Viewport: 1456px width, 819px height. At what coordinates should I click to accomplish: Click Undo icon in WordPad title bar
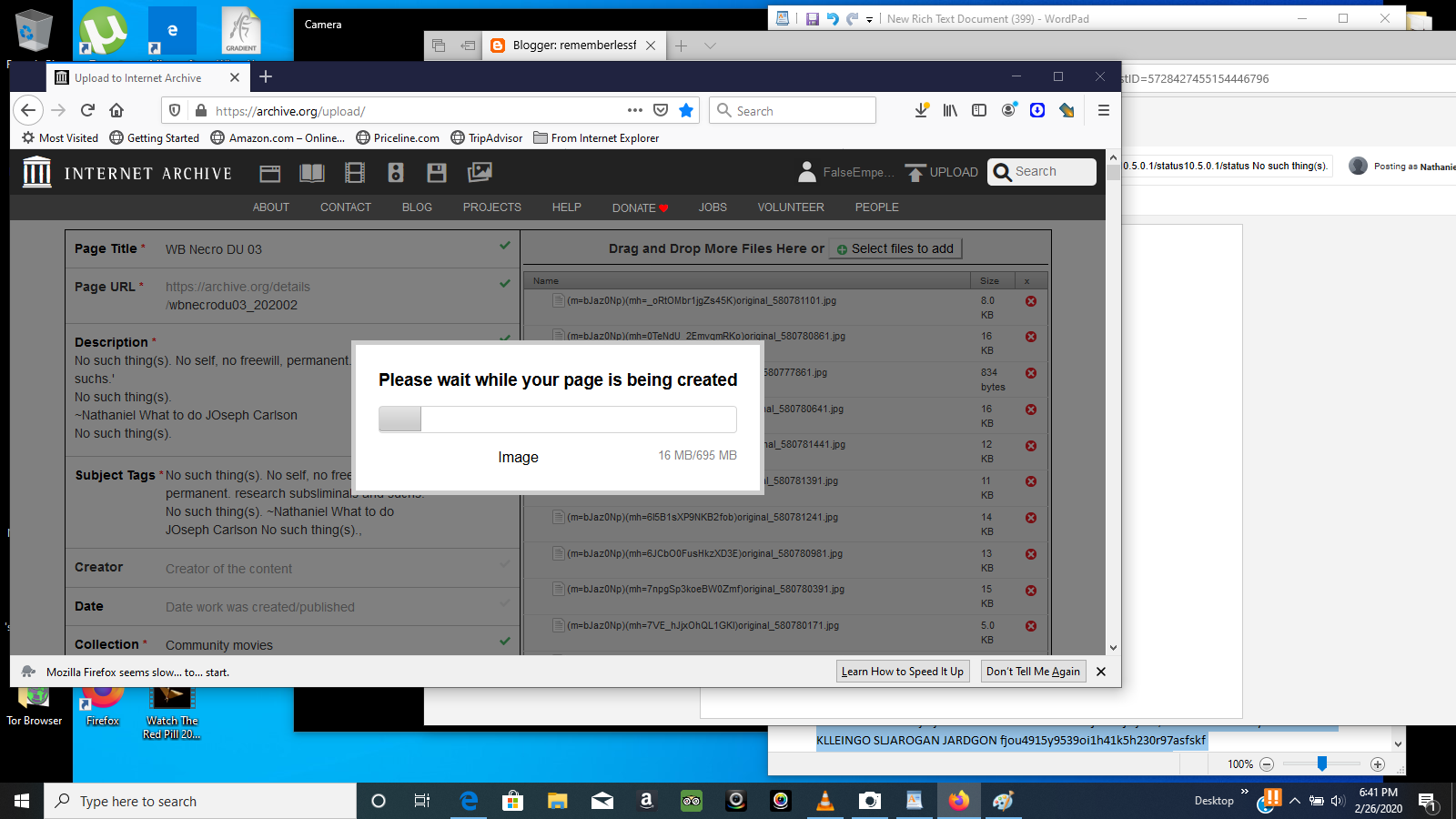pos(833,18)
